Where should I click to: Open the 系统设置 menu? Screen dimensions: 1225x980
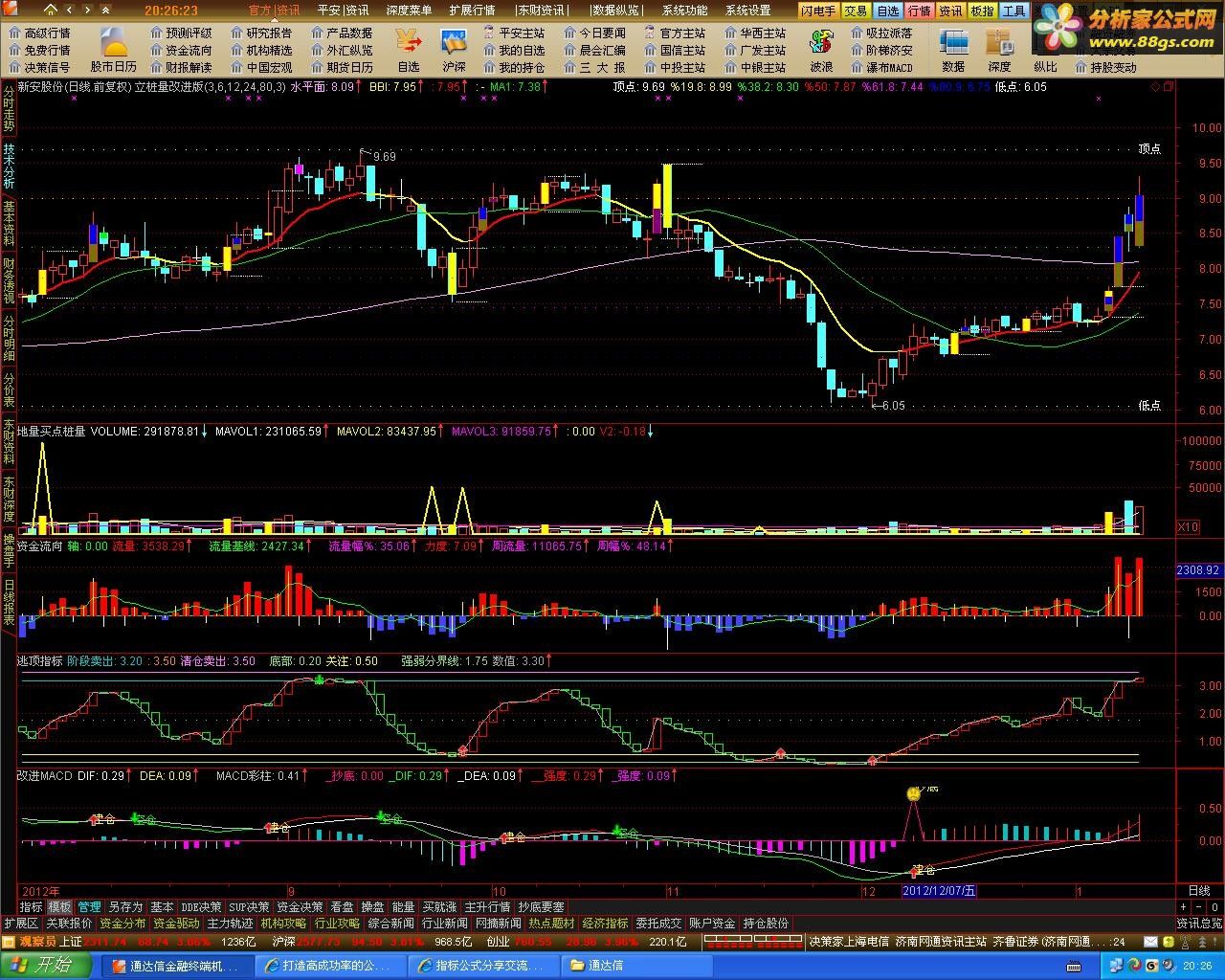point(747,11)
